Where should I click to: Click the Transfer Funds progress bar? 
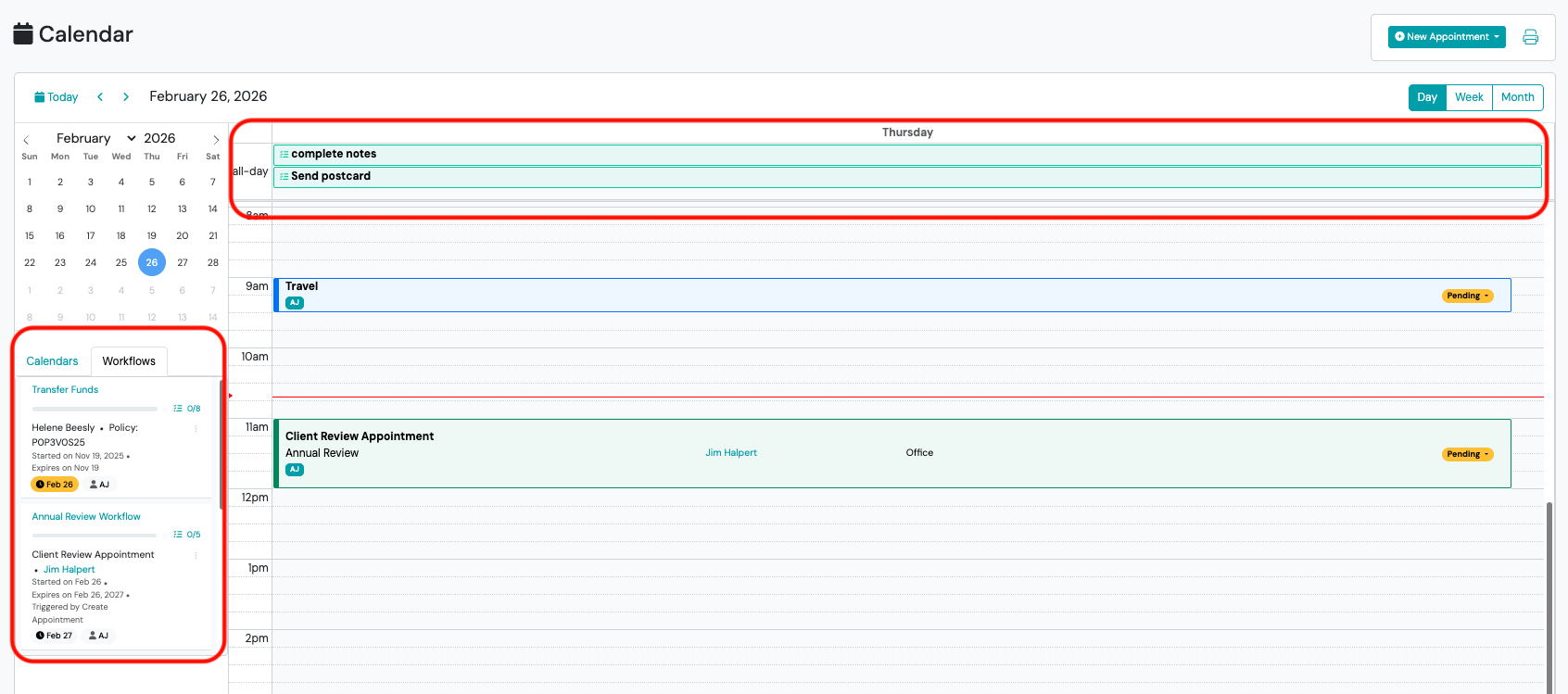95,409
